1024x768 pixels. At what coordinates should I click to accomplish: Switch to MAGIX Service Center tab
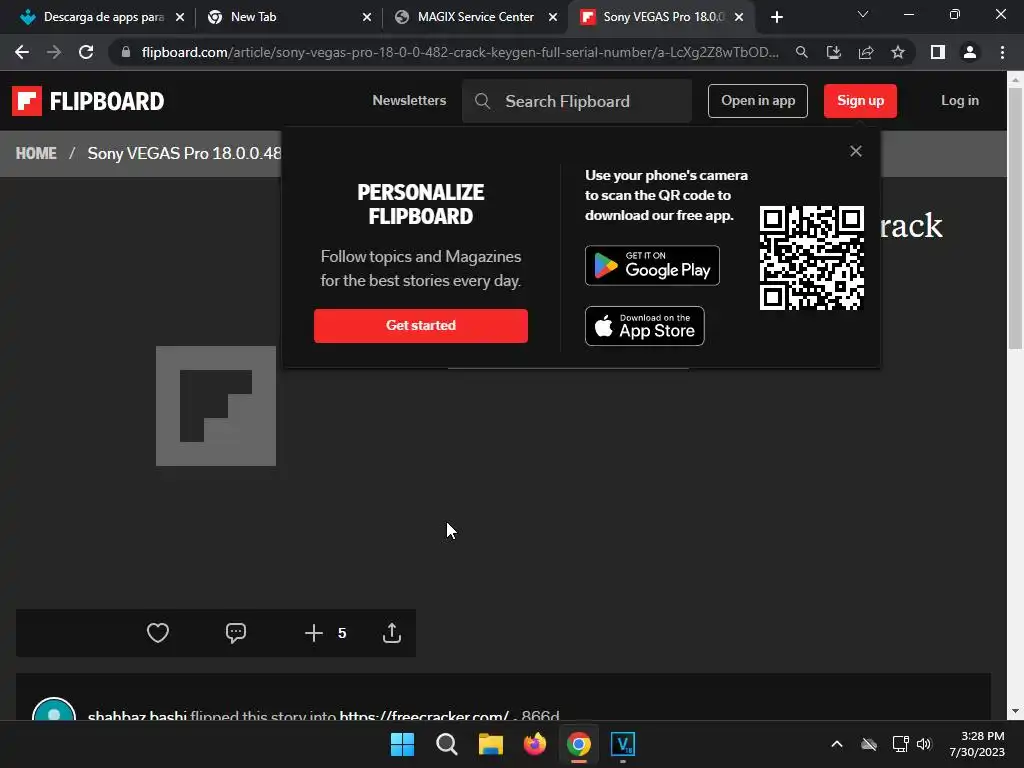coord(475,17)
